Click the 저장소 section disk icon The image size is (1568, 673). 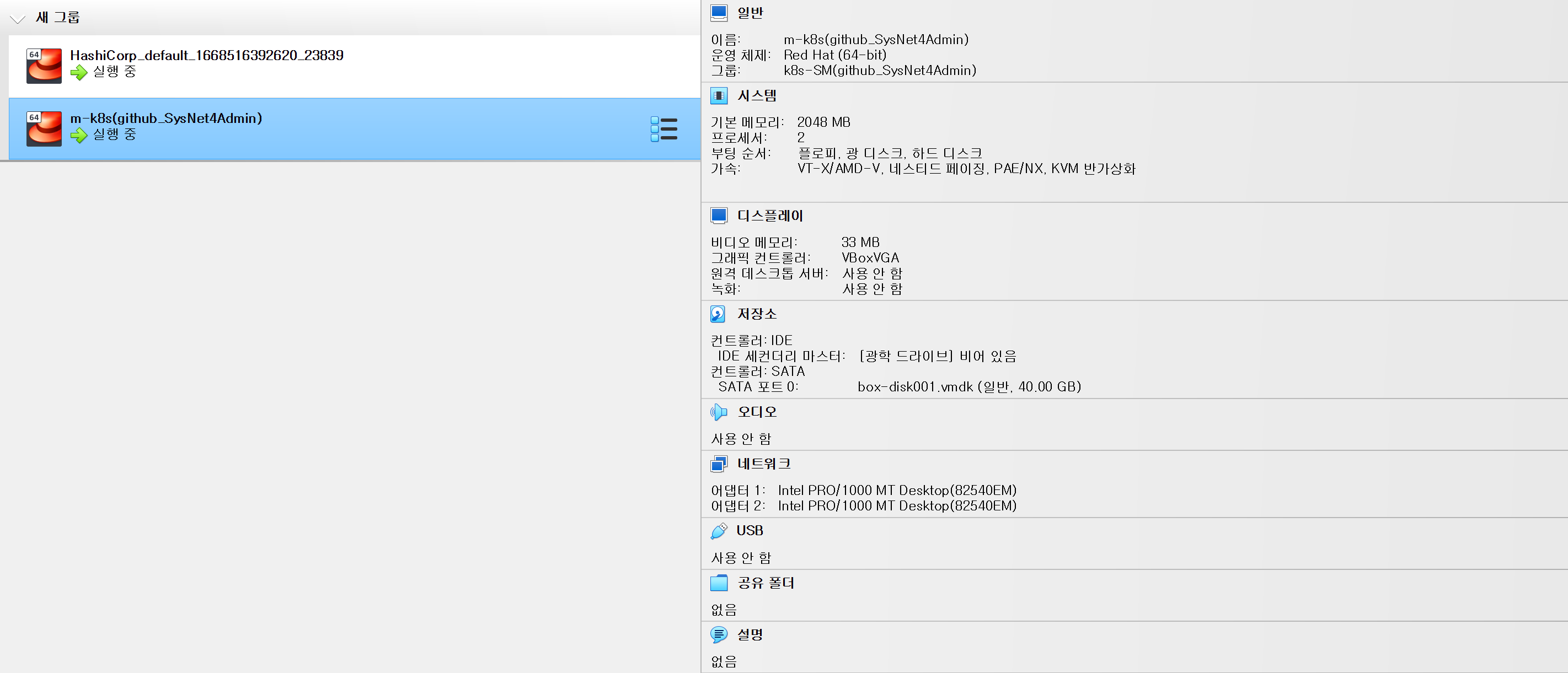click(x=718, y=314)
